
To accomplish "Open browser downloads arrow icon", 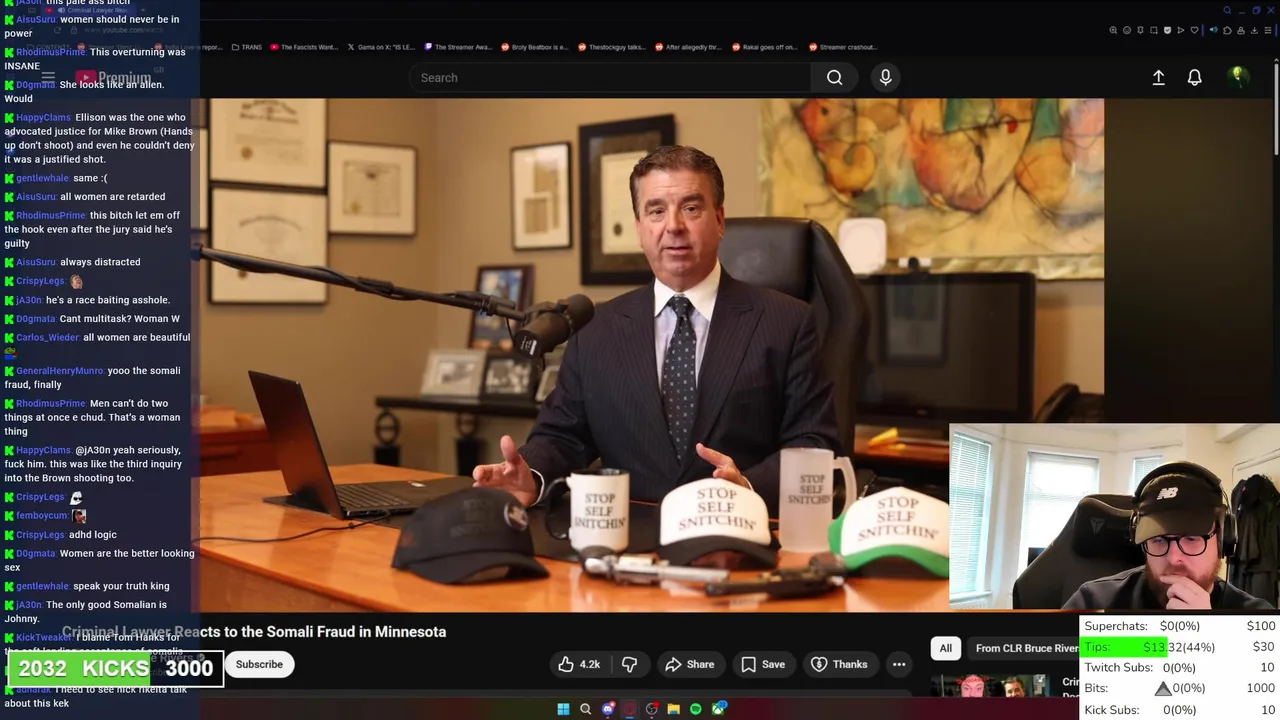I will point(1254,30).
